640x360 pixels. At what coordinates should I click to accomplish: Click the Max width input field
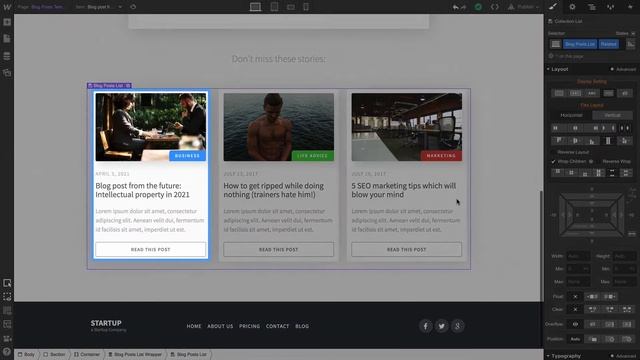coord(578,282)
